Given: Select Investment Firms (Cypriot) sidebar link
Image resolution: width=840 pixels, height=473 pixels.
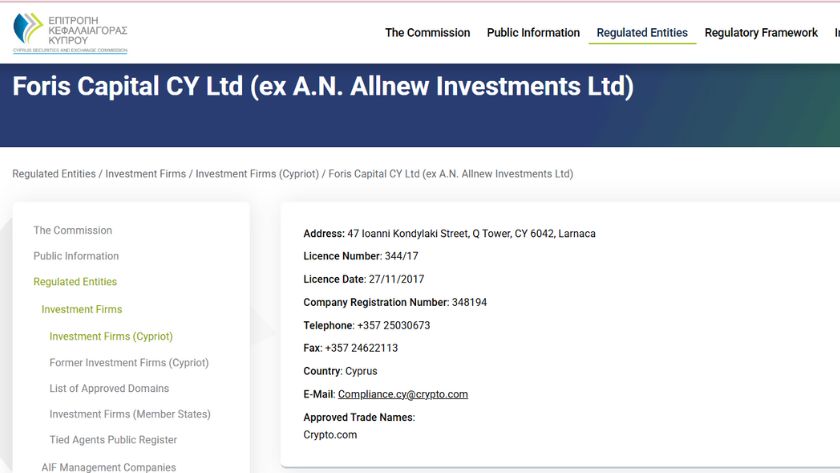Looking at the screenshot, I should click(111, 337).
